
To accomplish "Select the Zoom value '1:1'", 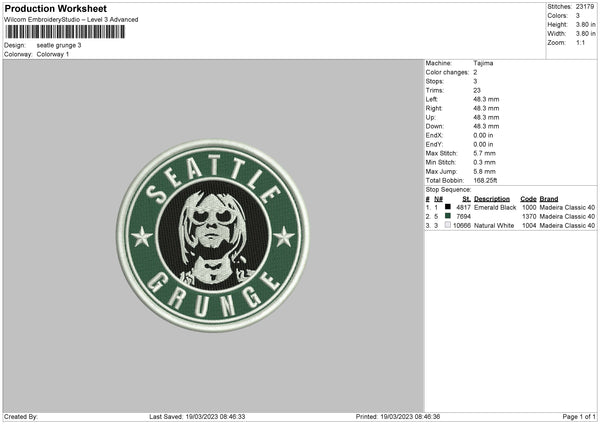I will (x=580, y=42).
